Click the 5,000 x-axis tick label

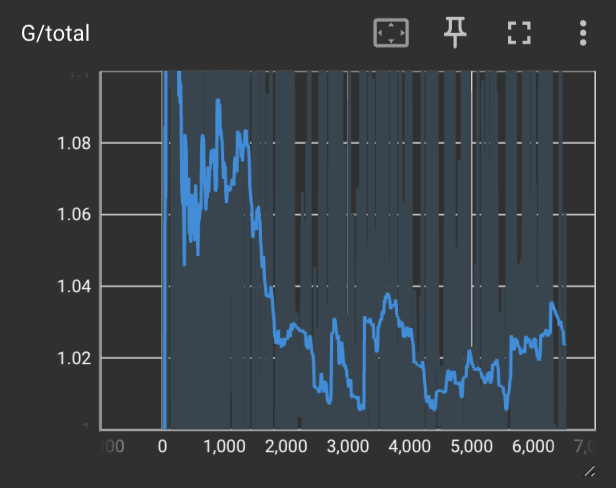click(x=471, y=446)
